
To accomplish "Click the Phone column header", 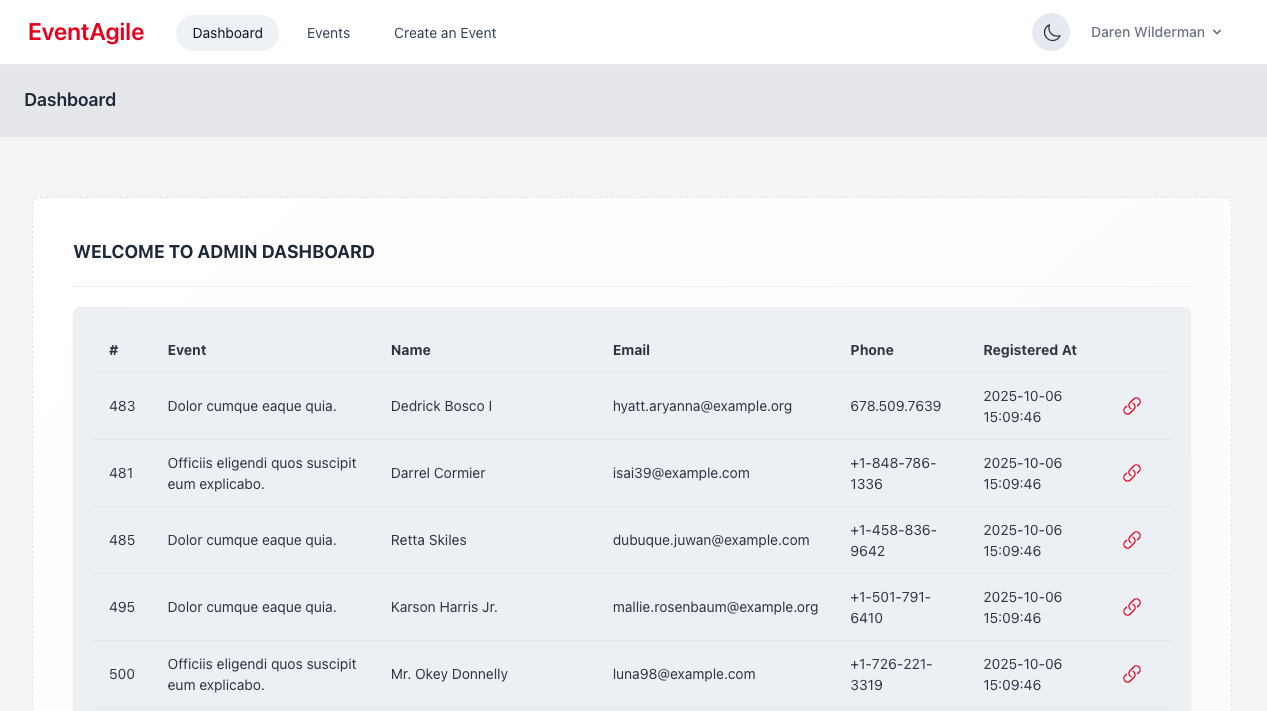I will [871, 350].
